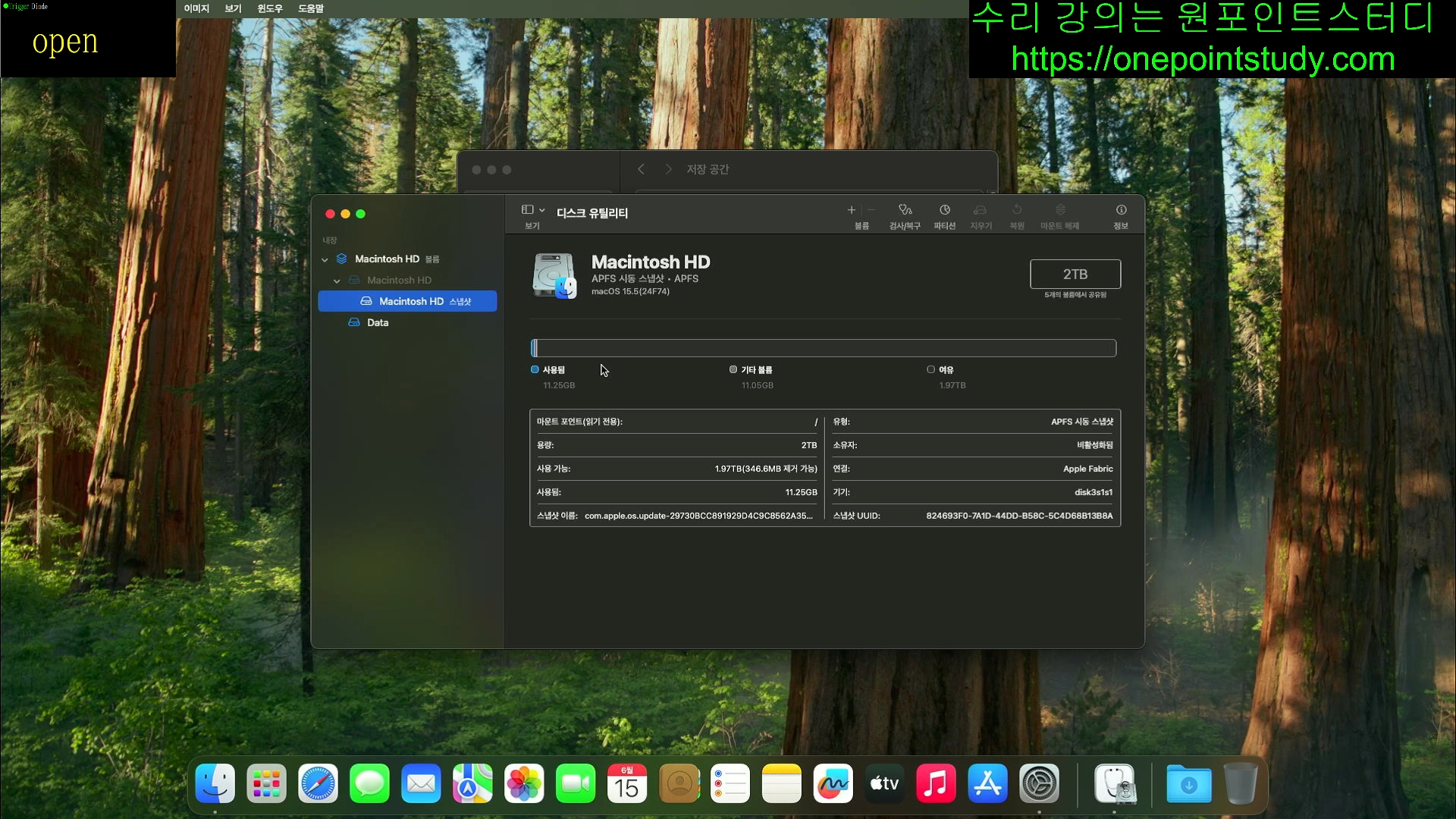Click 11.25GB used value in table
The width and height of the screenshot is (1456, 819).
point(801,492)
